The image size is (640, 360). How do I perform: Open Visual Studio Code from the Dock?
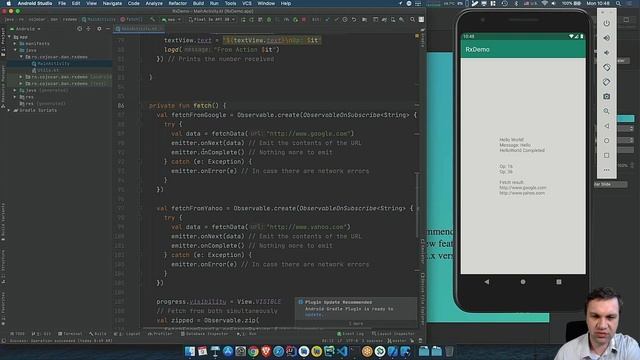point(342,351)
